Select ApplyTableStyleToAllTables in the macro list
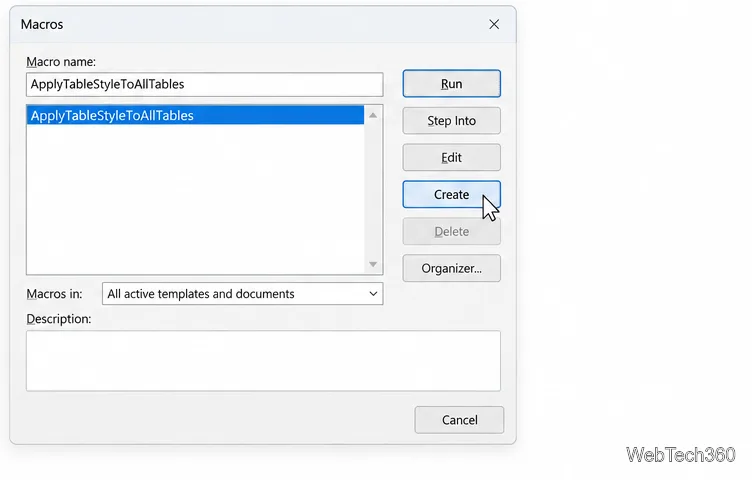The width and height of the screenshot is (752, 480). click(195, 116)
